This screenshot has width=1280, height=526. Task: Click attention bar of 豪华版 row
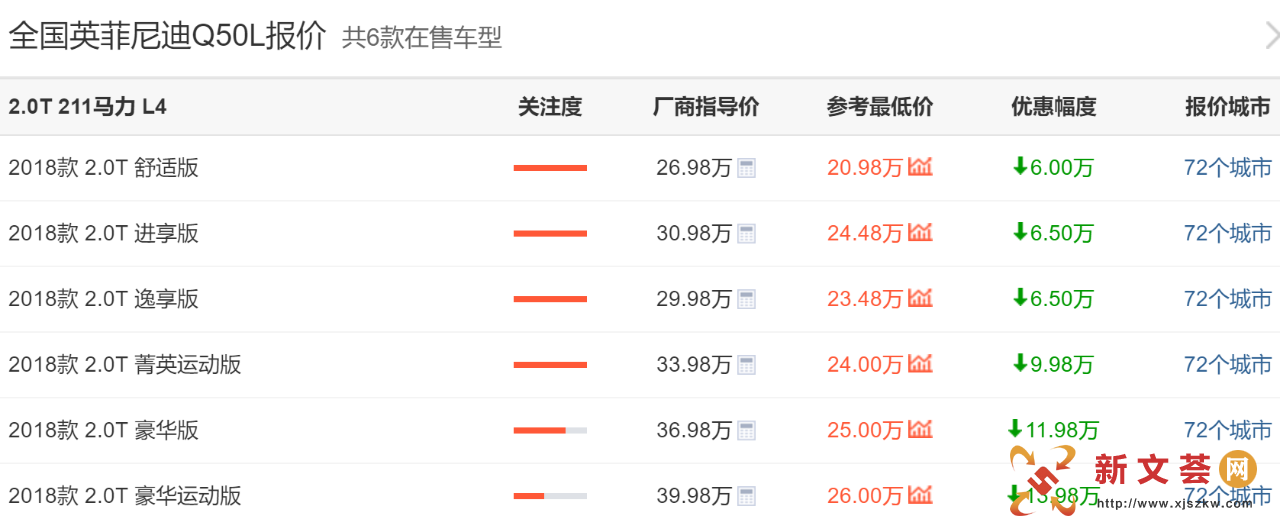coord(550,431)
